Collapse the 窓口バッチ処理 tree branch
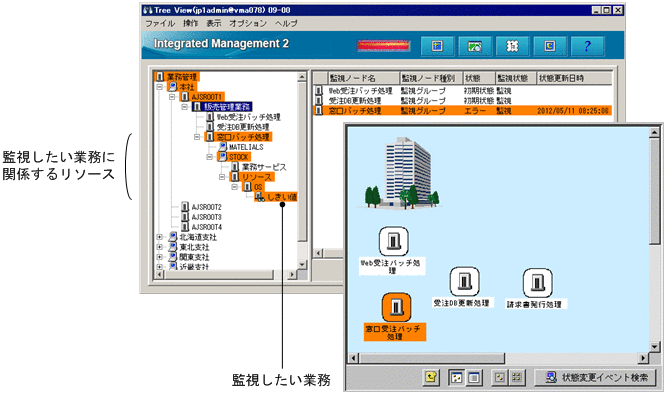Image resolution: width=668 pixels, height=396 pixels. 197,137
